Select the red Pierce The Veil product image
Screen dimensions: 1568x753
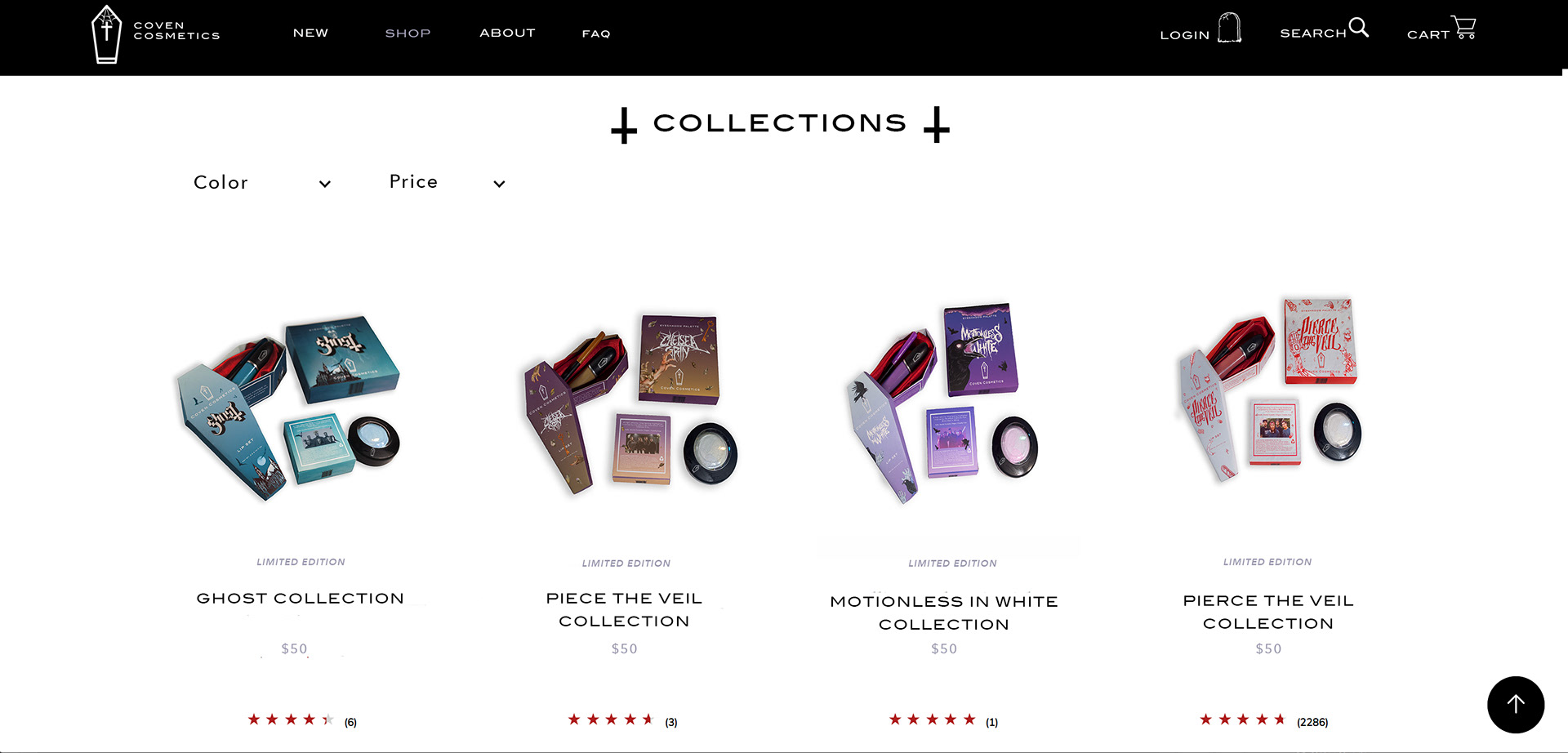pos(1269,390)
